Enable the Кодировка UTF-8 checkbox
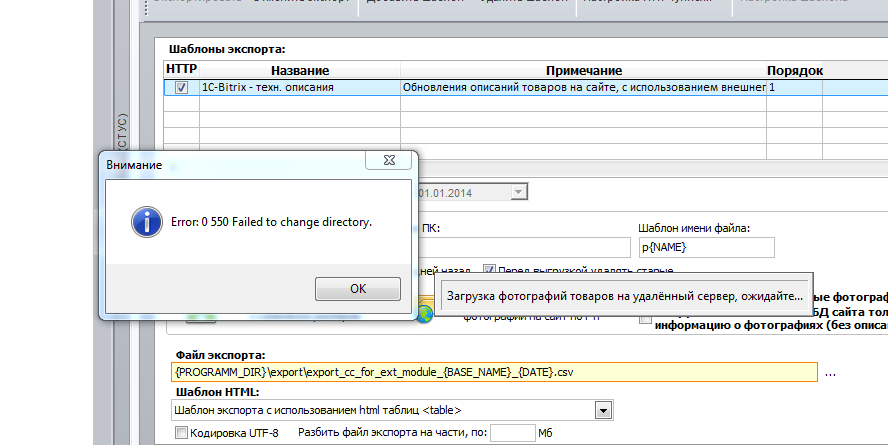This screenshot has width=888, height=445. [181, 433]
